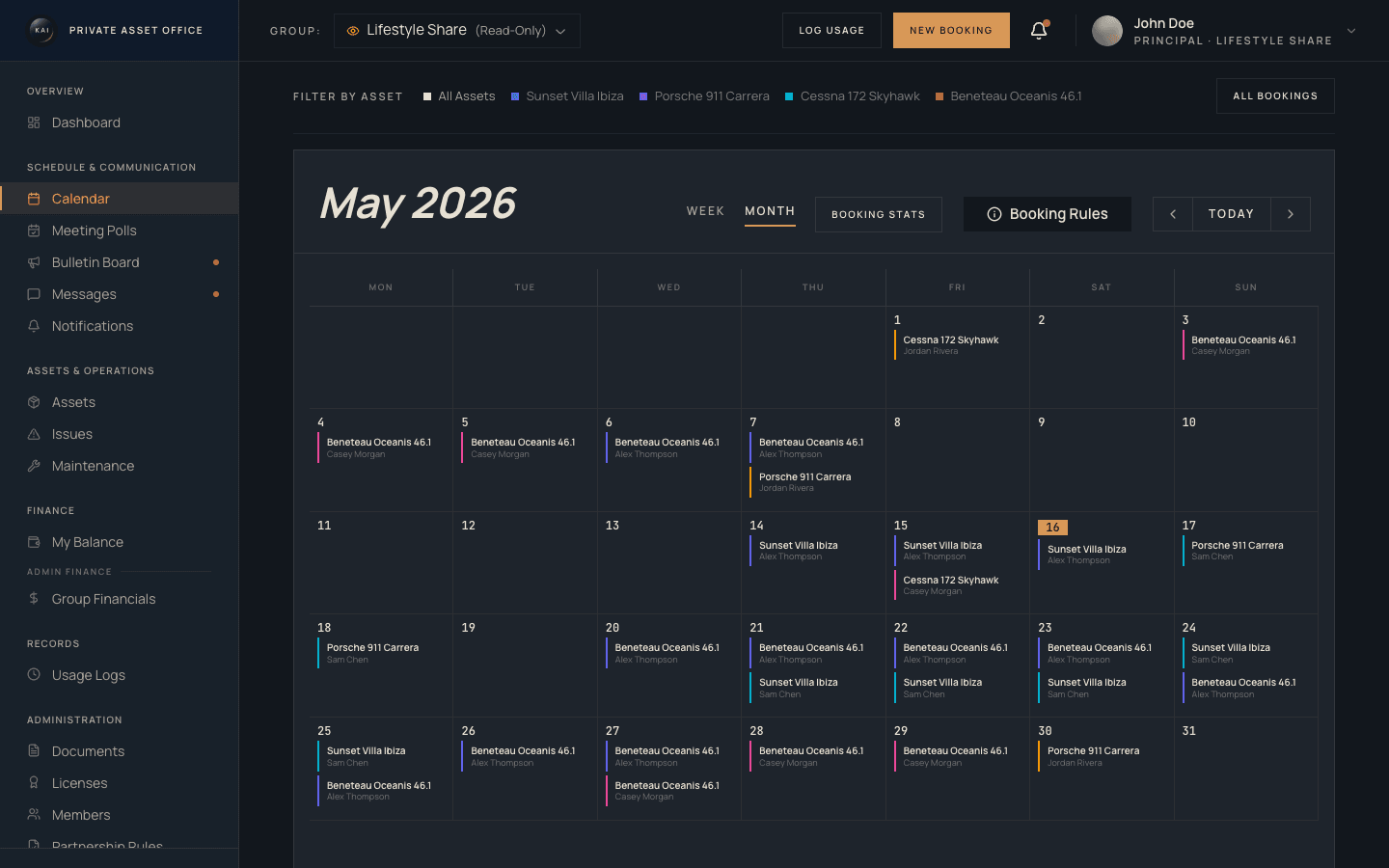This screenshot has width=1389, height=868.
Task: Click the Messages chat icon
Action: 34,294
